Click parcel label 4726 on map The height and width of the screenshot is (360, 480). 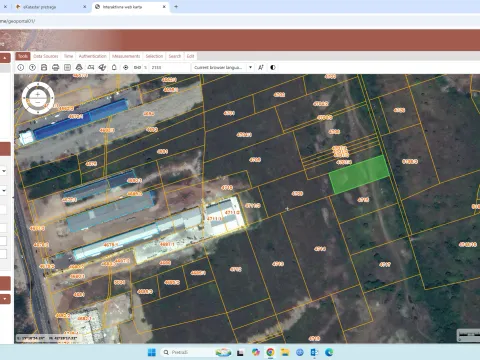pos(399,110)
